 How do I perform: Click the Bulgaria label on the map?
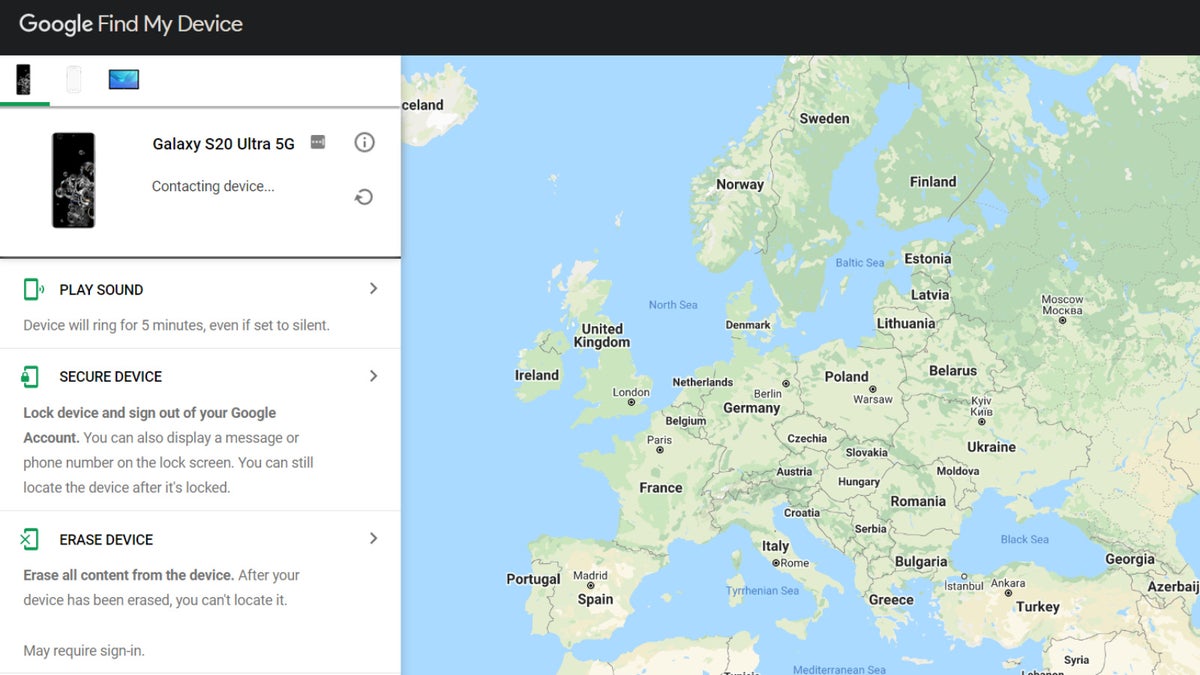click(x=921, y=562)
